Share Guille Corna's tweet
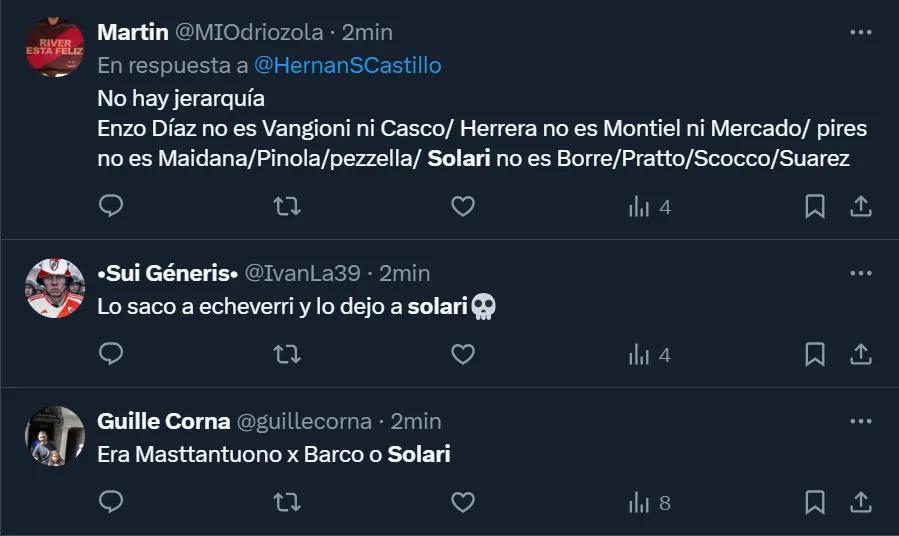Screen dimensions: 899x536 click(x=860, y=502)
